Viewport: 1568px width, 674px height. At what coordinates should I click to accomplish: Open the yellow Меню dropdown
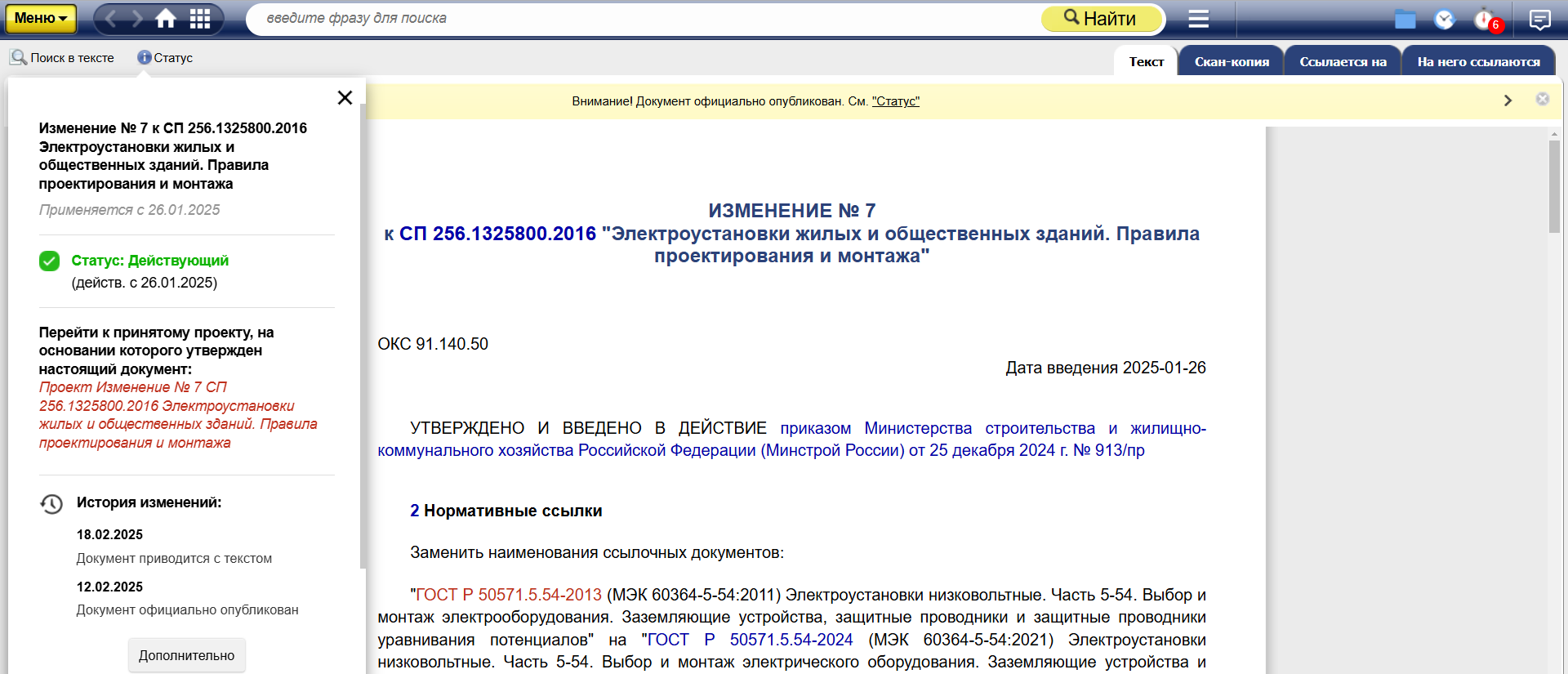(41, 18)
